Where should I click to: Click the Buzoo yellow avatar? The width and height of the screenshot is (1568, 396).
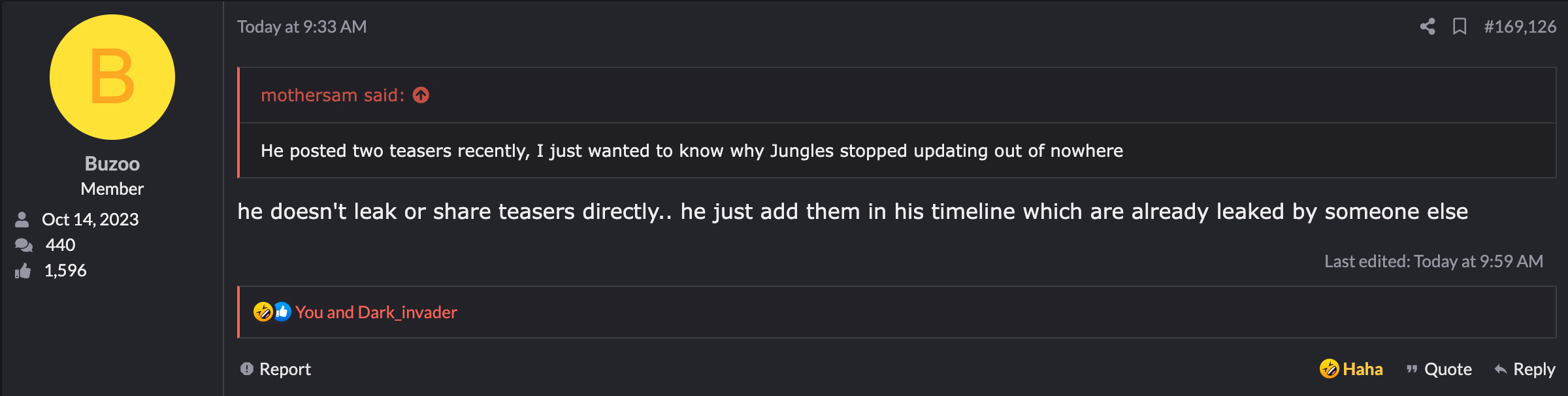[x=112, y=77]
